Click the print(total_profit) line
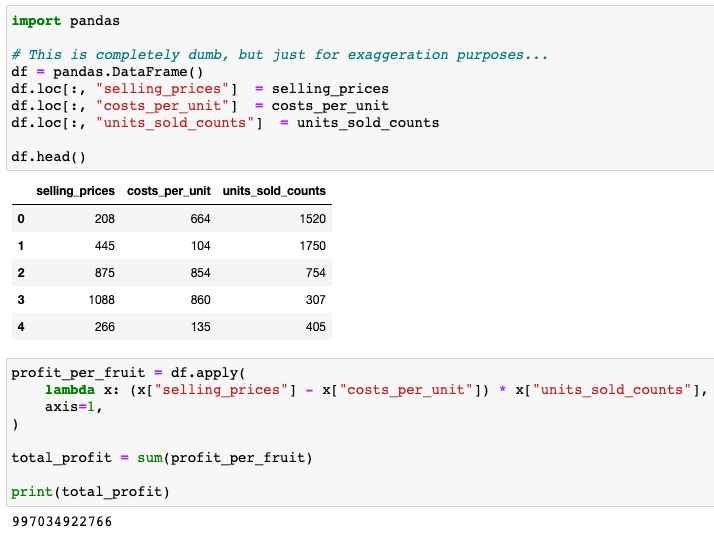The image size is (714, 535). 90,492
